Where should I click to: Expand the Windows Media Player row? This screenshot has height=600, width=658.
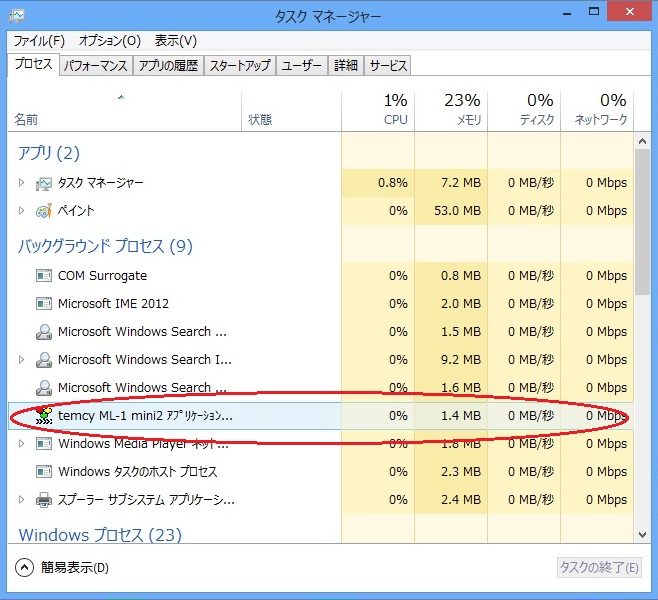tap(21, 443)
